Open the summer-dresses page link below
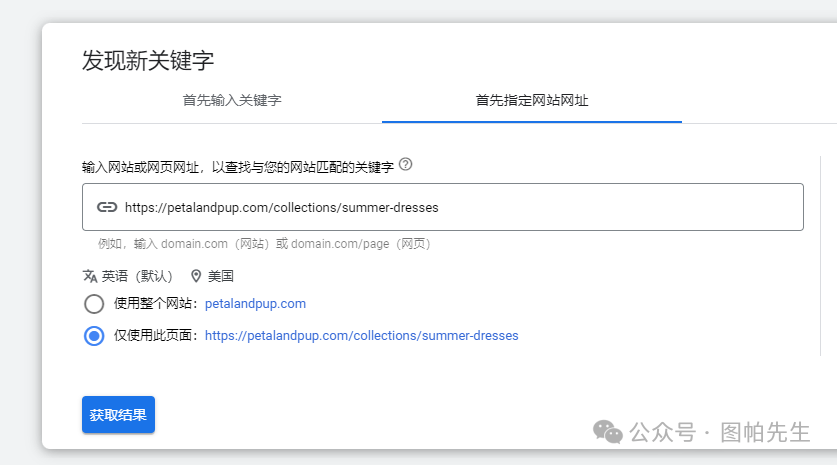The width and height of the screenshot is (837, 465). point(361,336)
